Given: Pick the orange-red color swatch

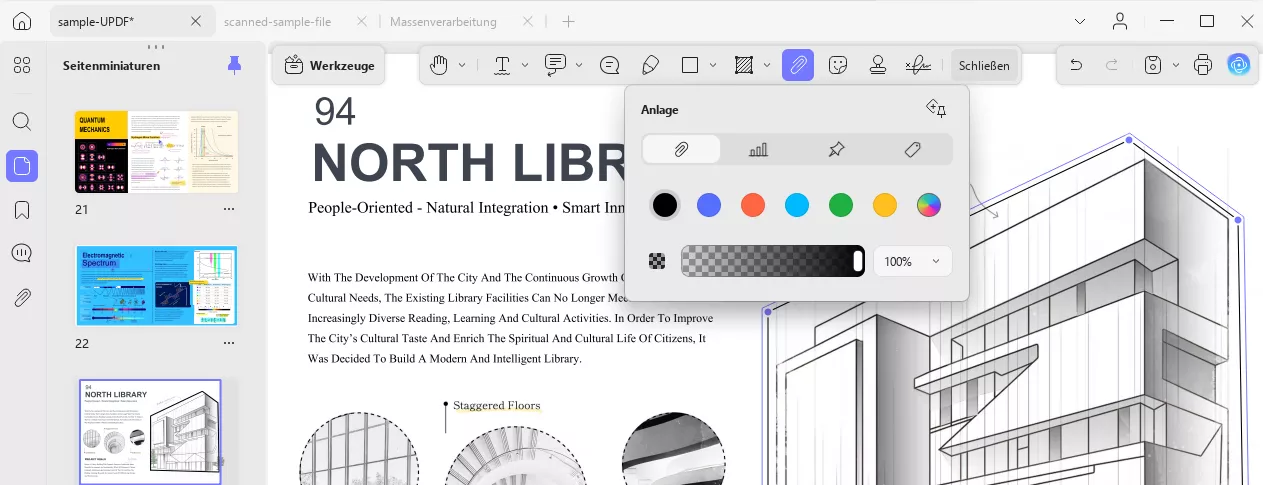Looking at the screenshot, I should point(753,205).
